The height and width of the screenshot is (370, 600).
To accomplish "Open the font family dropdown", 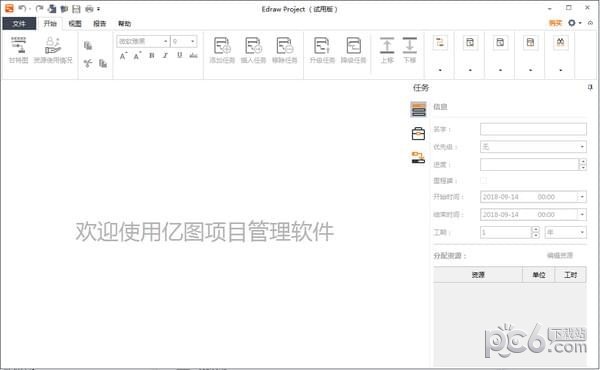I will point(166,41).
